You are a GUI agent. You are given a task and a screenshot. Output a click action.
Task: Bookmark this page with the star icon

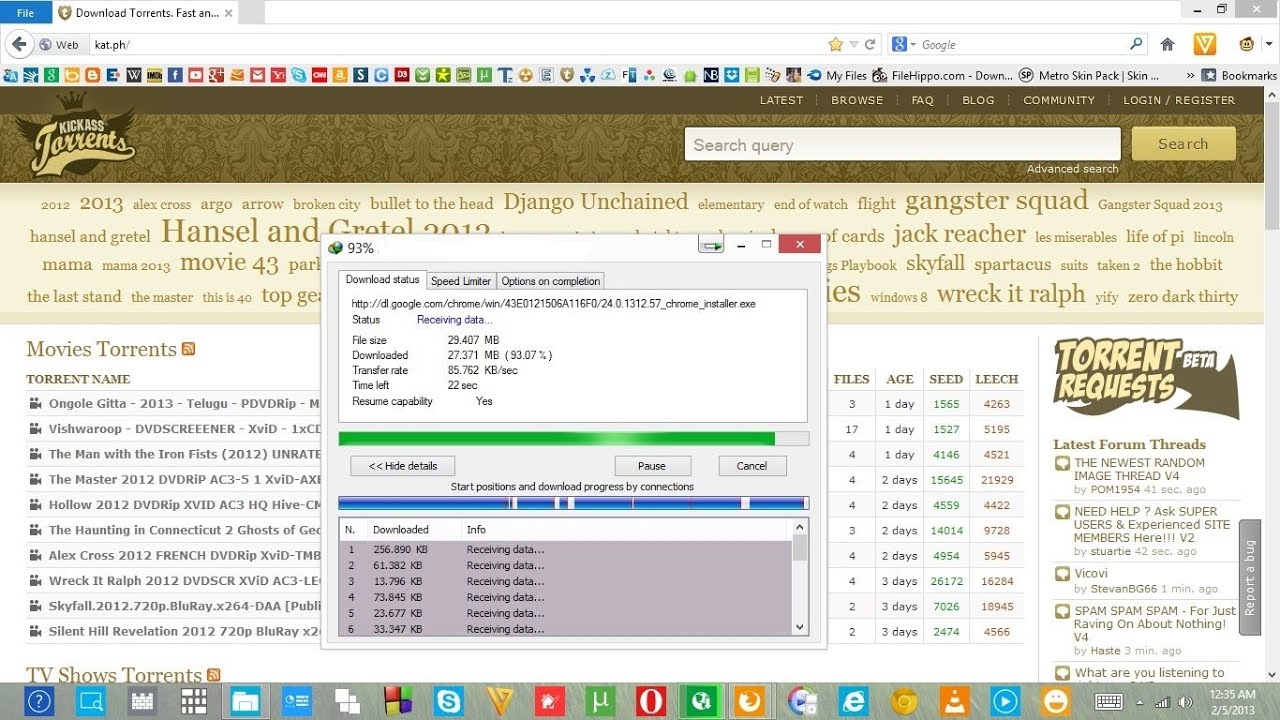pos(836,44)
